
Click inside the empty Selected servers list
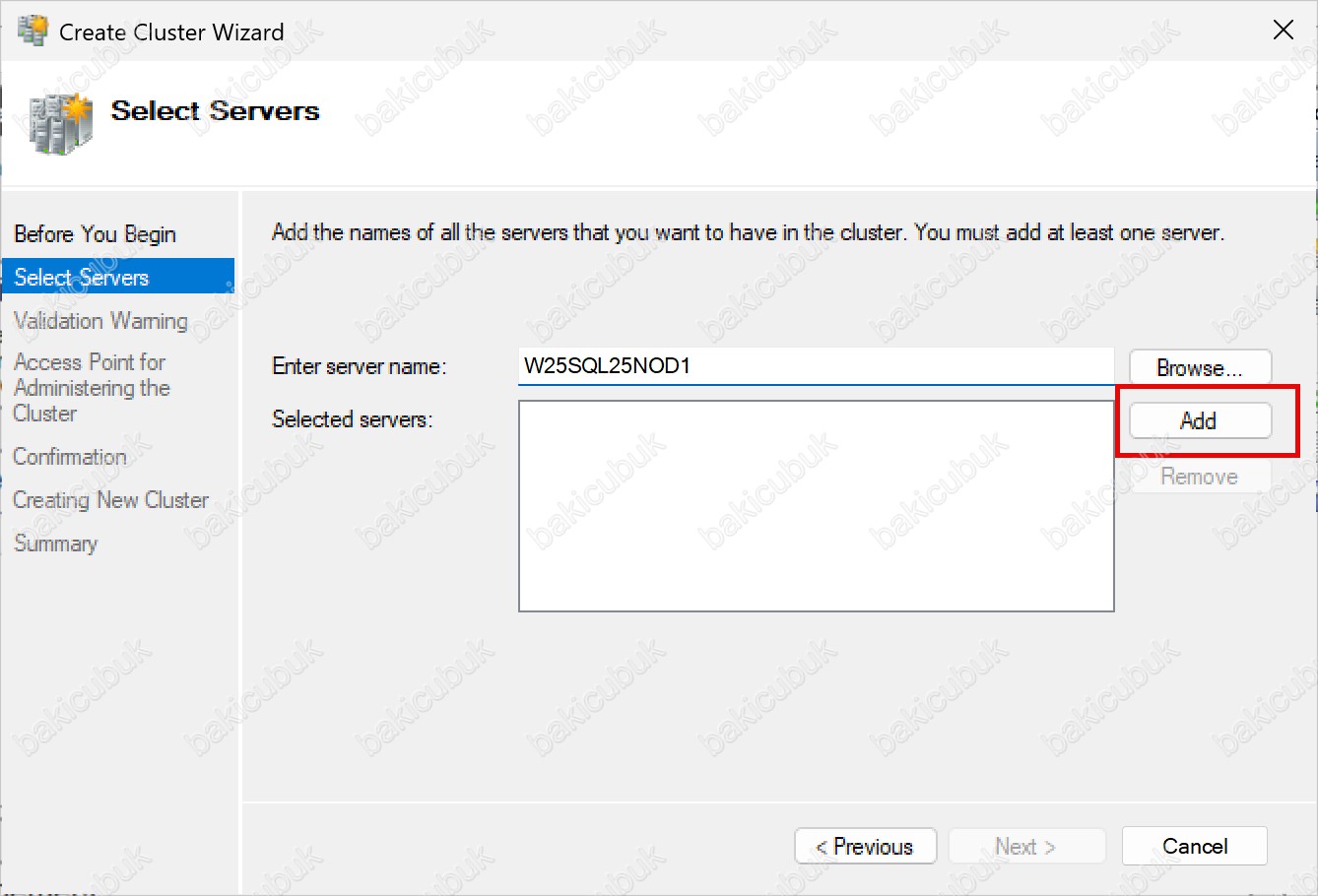(x=816, y=506)
